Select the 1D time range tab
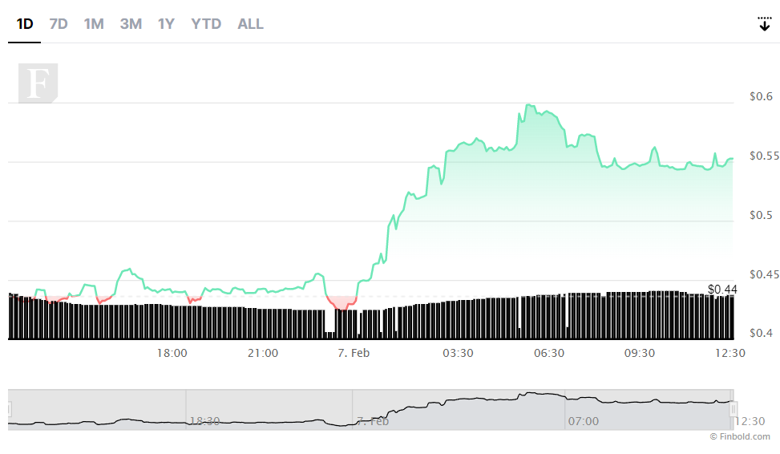Screen dimensions: 780x454 [24, 23]
